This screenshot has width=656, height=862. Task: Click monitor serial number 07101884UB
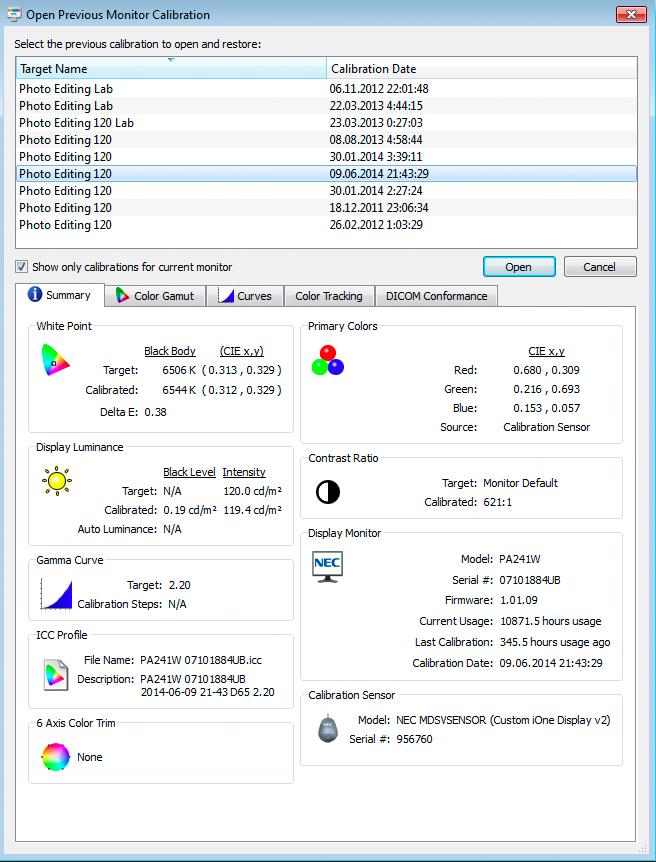530,580
